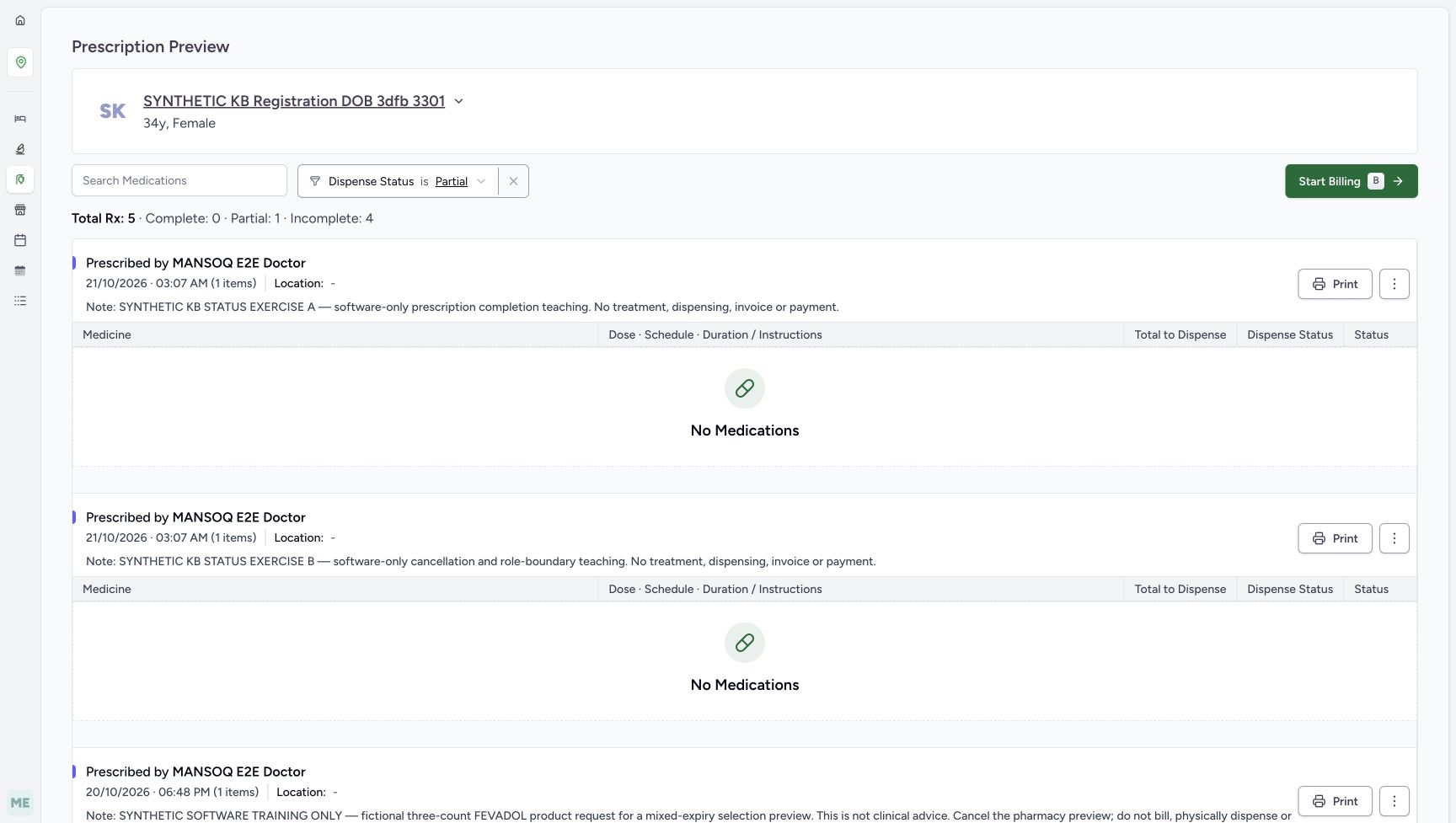This screenshot has width=1456, height=823.
Task: Open the store icon in the sidebar
Action: [20, 210]
